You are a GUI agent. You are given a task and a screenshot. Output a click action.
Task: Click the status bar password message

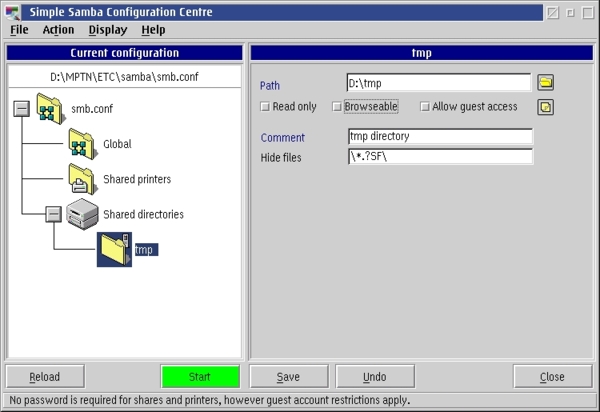click(210, 400)
